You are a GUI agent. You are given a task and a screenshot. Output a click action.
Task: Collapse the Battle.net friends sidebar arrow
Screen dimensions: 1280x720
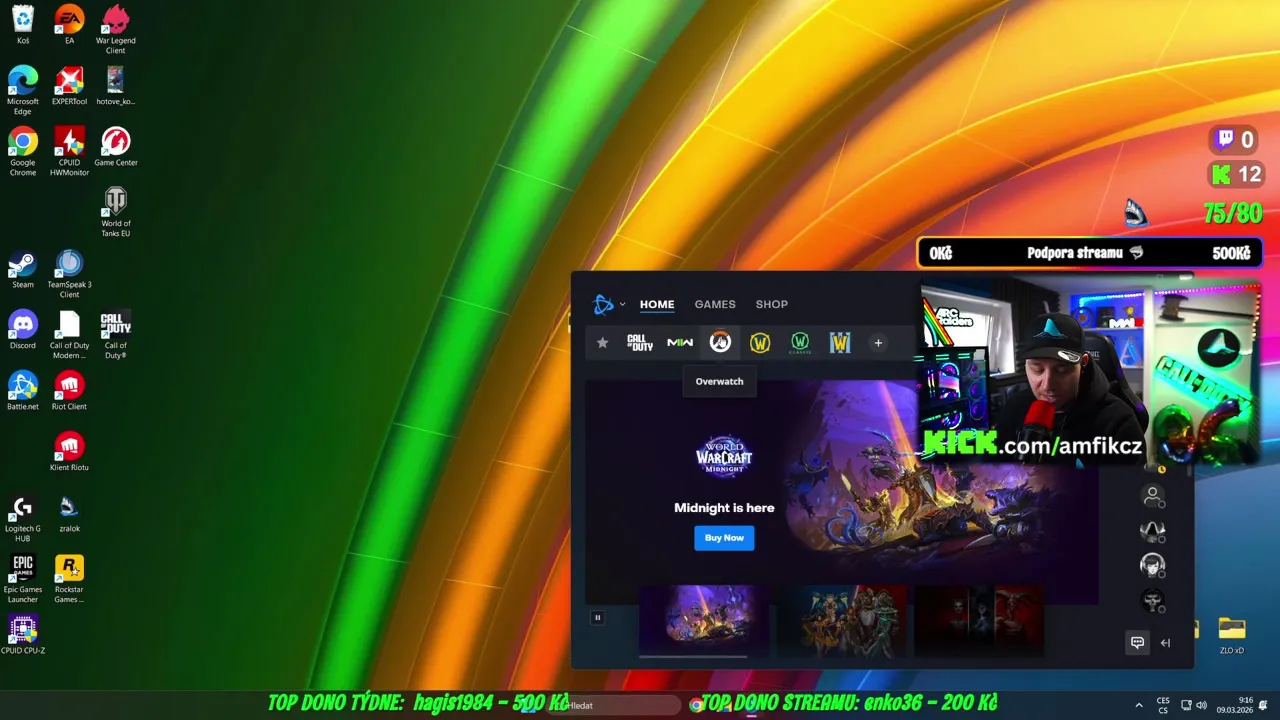[x=1165, y=643]
